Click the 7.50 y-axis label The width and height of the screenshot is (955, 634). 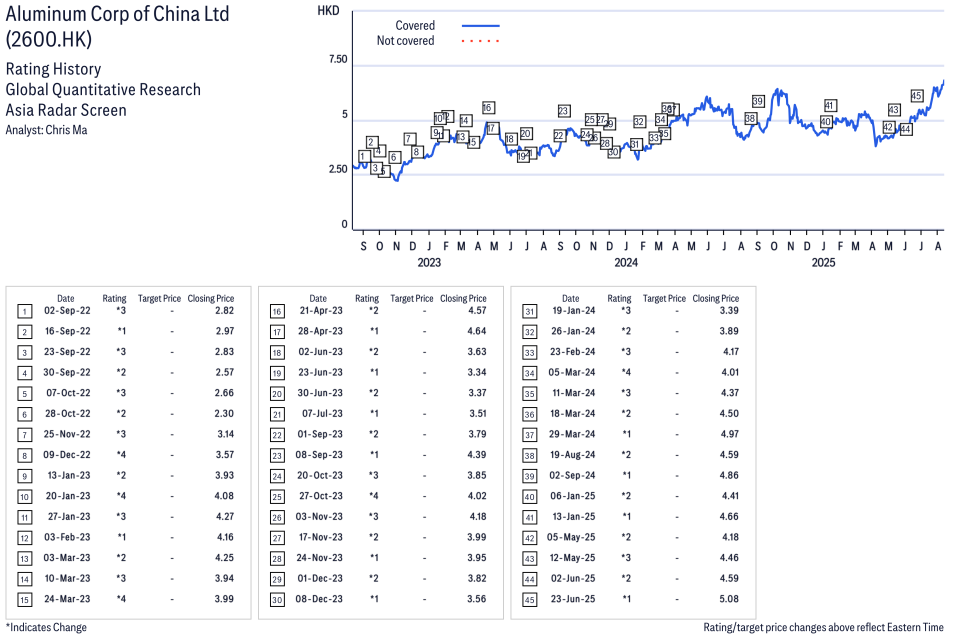(338, 59)
